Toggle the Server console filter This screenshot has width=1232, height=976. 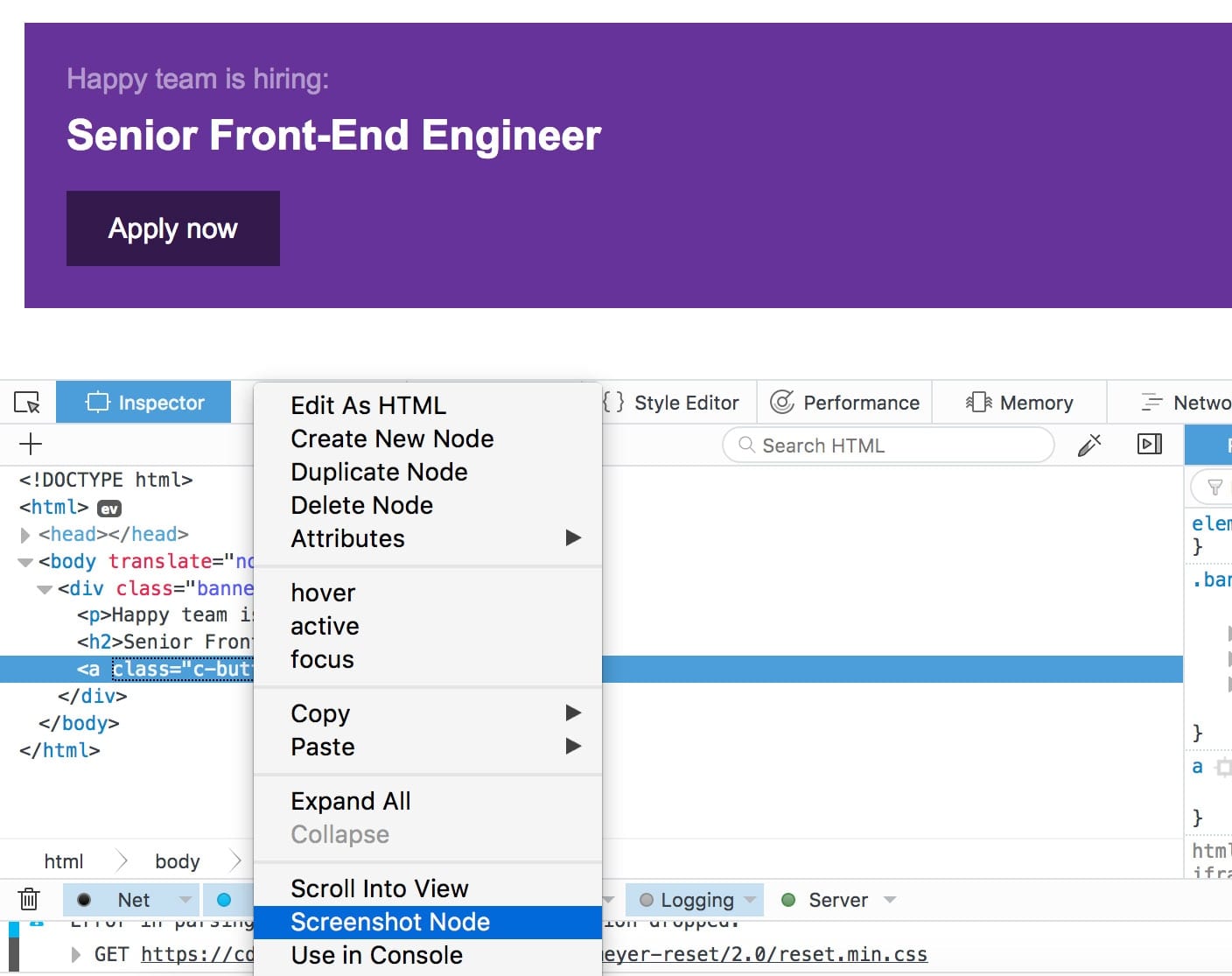837,900
